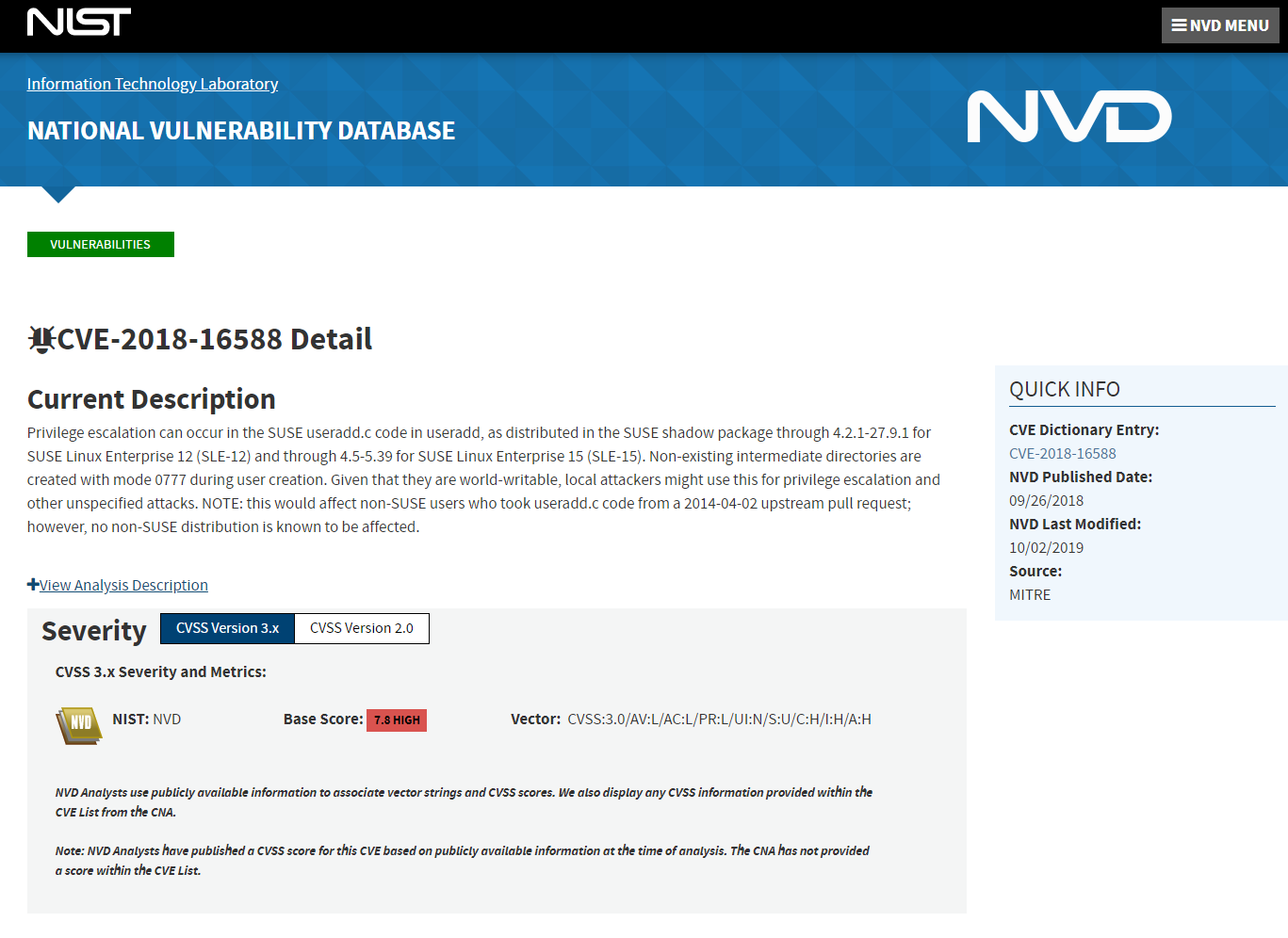Click the QUICK INFO heading

click(1065, 389)
